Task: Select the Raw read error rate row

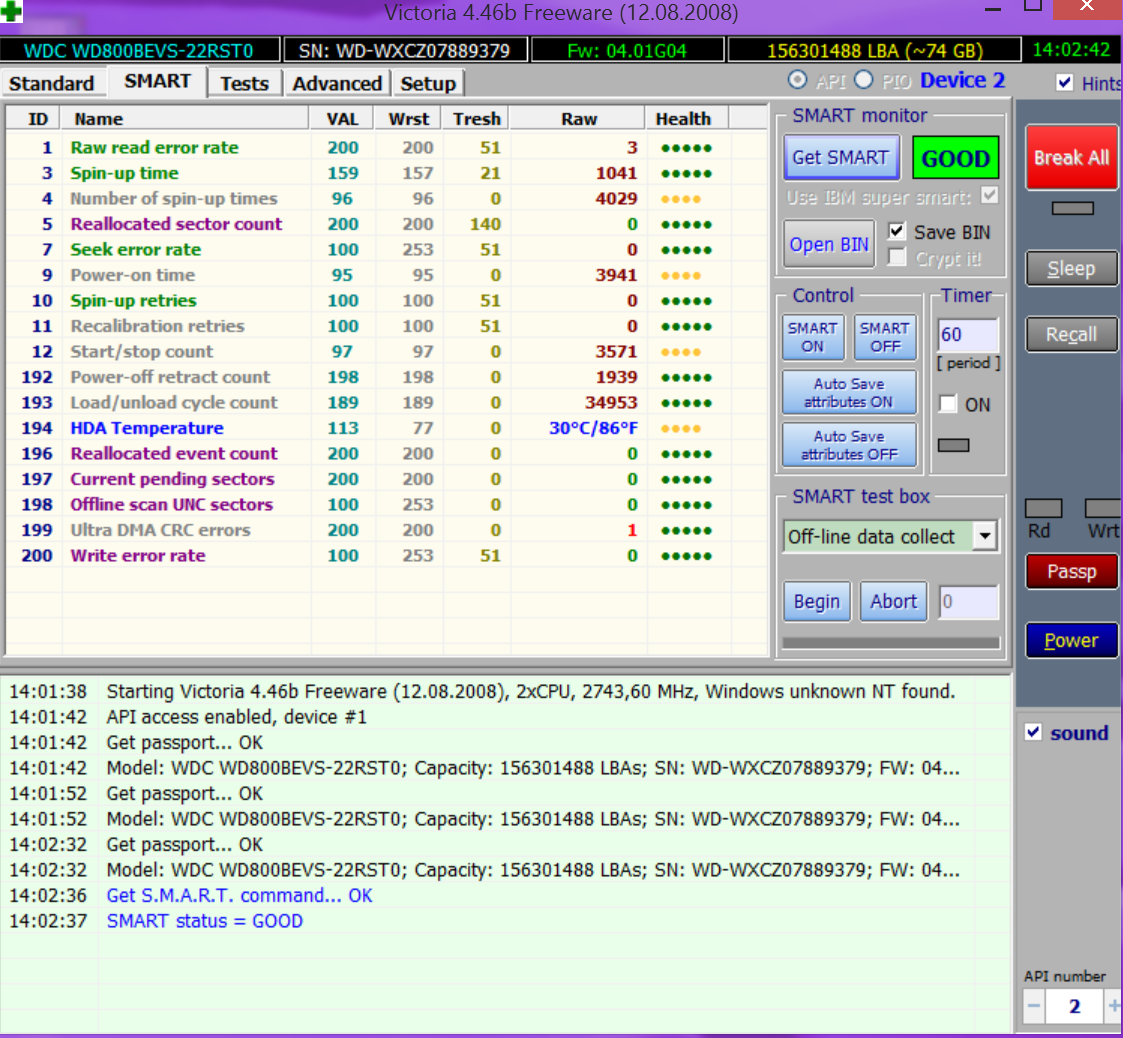Action: pyautogui.click(x=387, y=148)
